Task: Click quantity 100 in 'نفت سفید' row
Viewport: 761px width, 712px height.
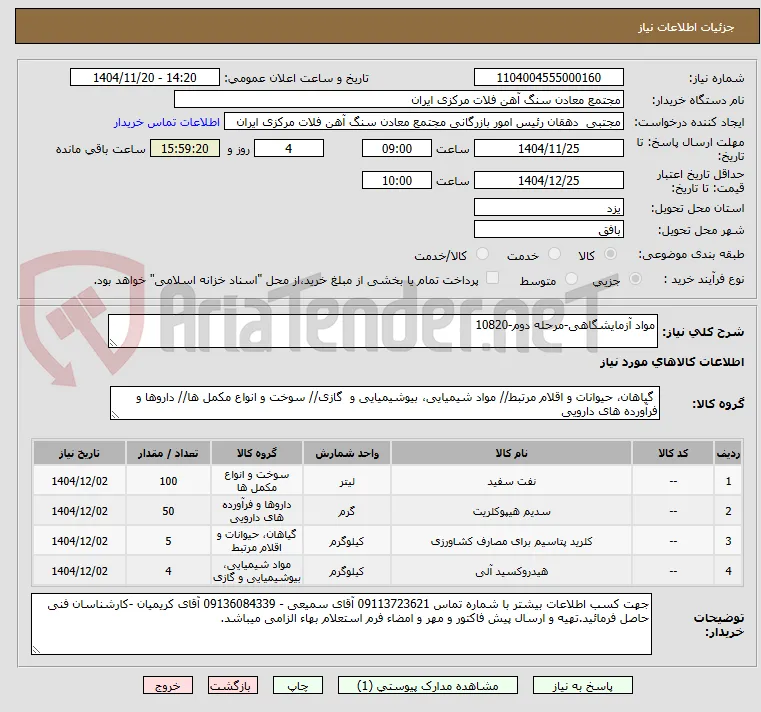Action: 168,481
